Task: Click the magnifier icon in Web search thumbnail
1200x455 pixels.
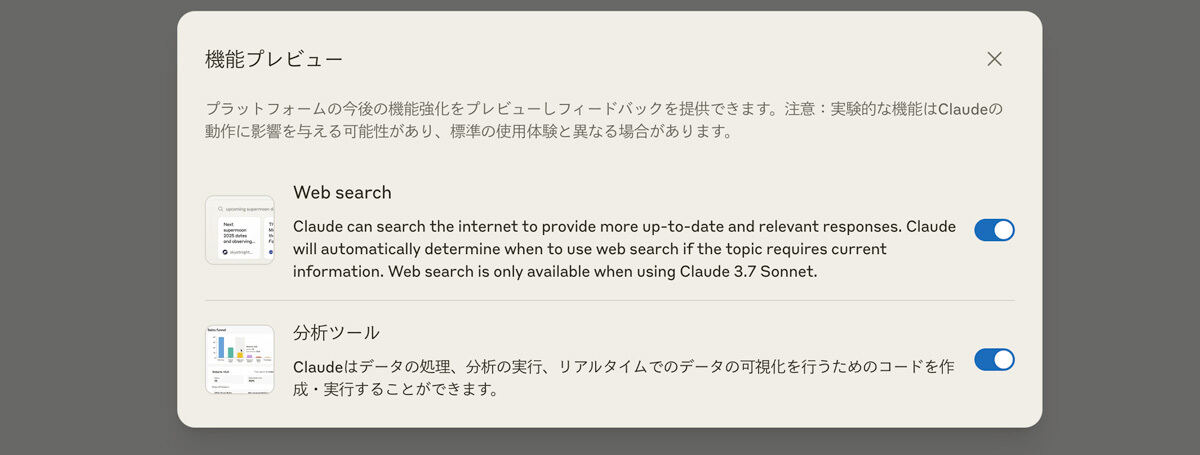Action: click(220, 209)
